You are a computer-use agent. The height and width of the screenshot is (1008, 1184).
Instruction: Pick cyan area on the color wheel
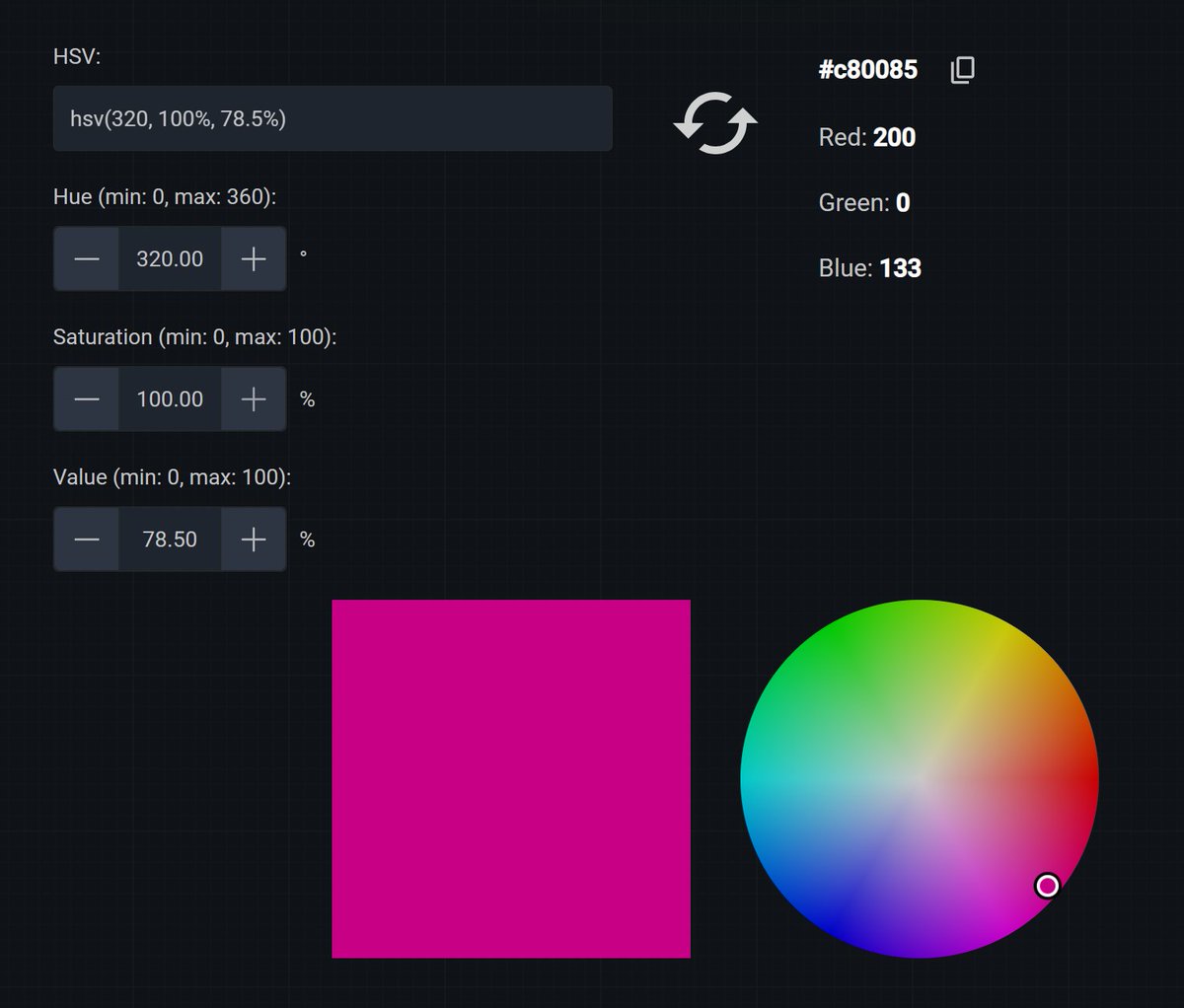(x=760, y=779)
